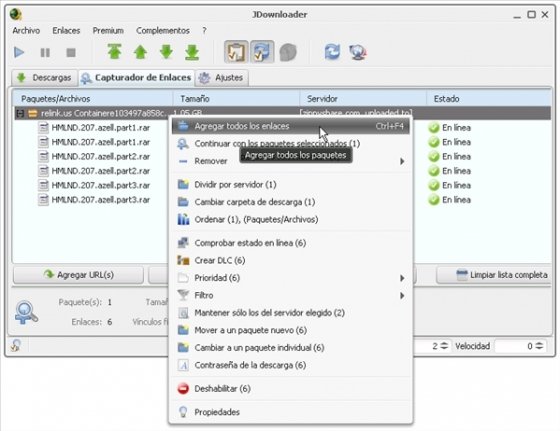This screenshot has height=431, width=560.
Task: Choose Continuar con los paquetes seleccionados
Action: point(290,144)
